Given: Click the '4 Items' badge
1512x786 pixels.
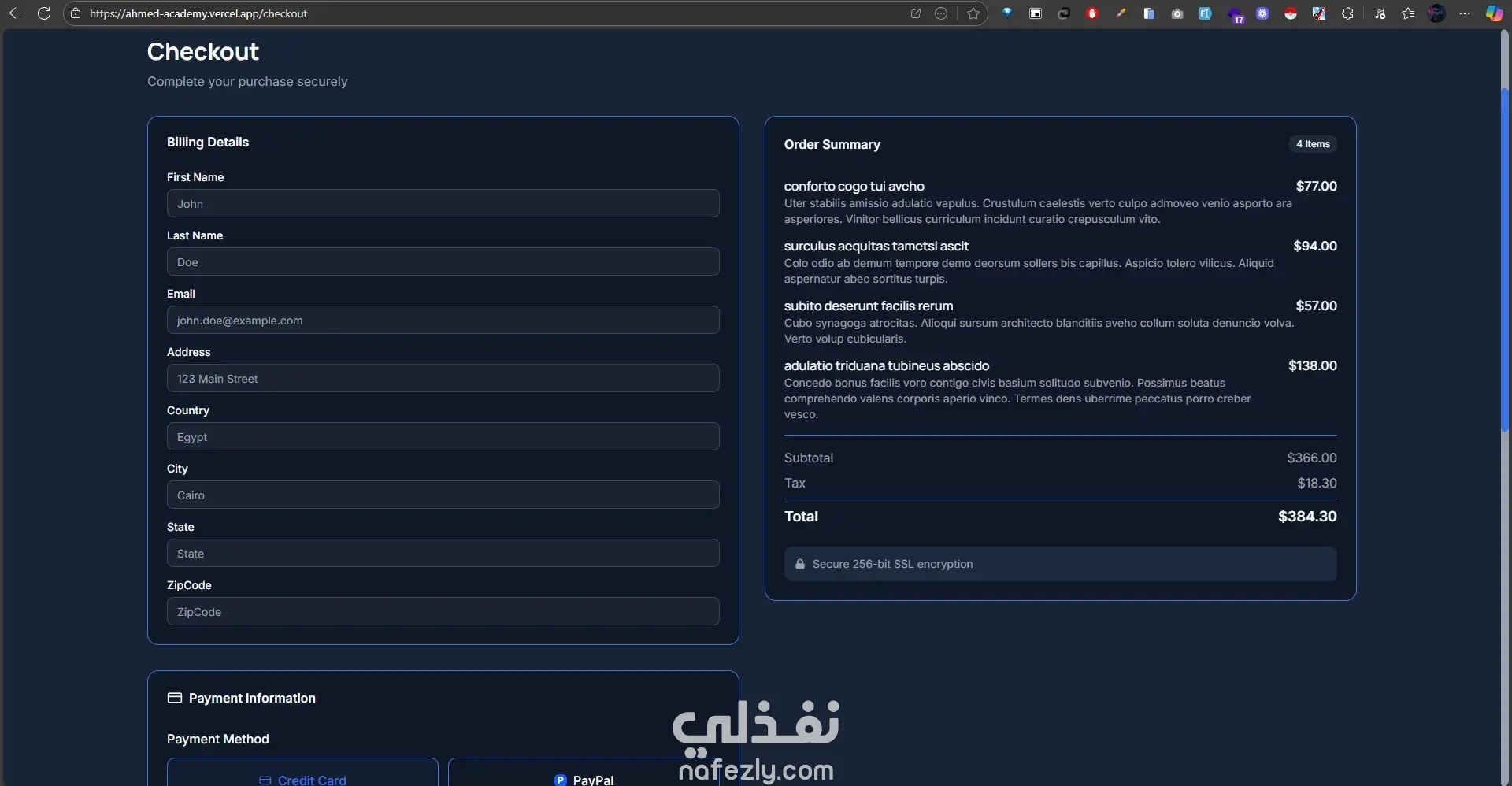Looking at the screenshot, I should tap(1313, 144).
